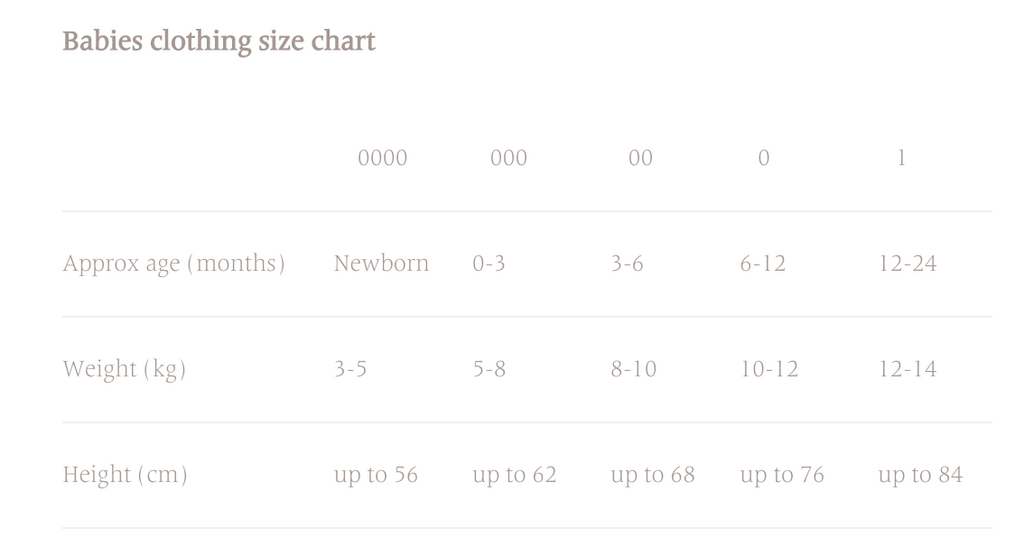Select the 12-14 kg weight cell
The width and height of the screenshot is (1024, 556).
click(908, 369)
